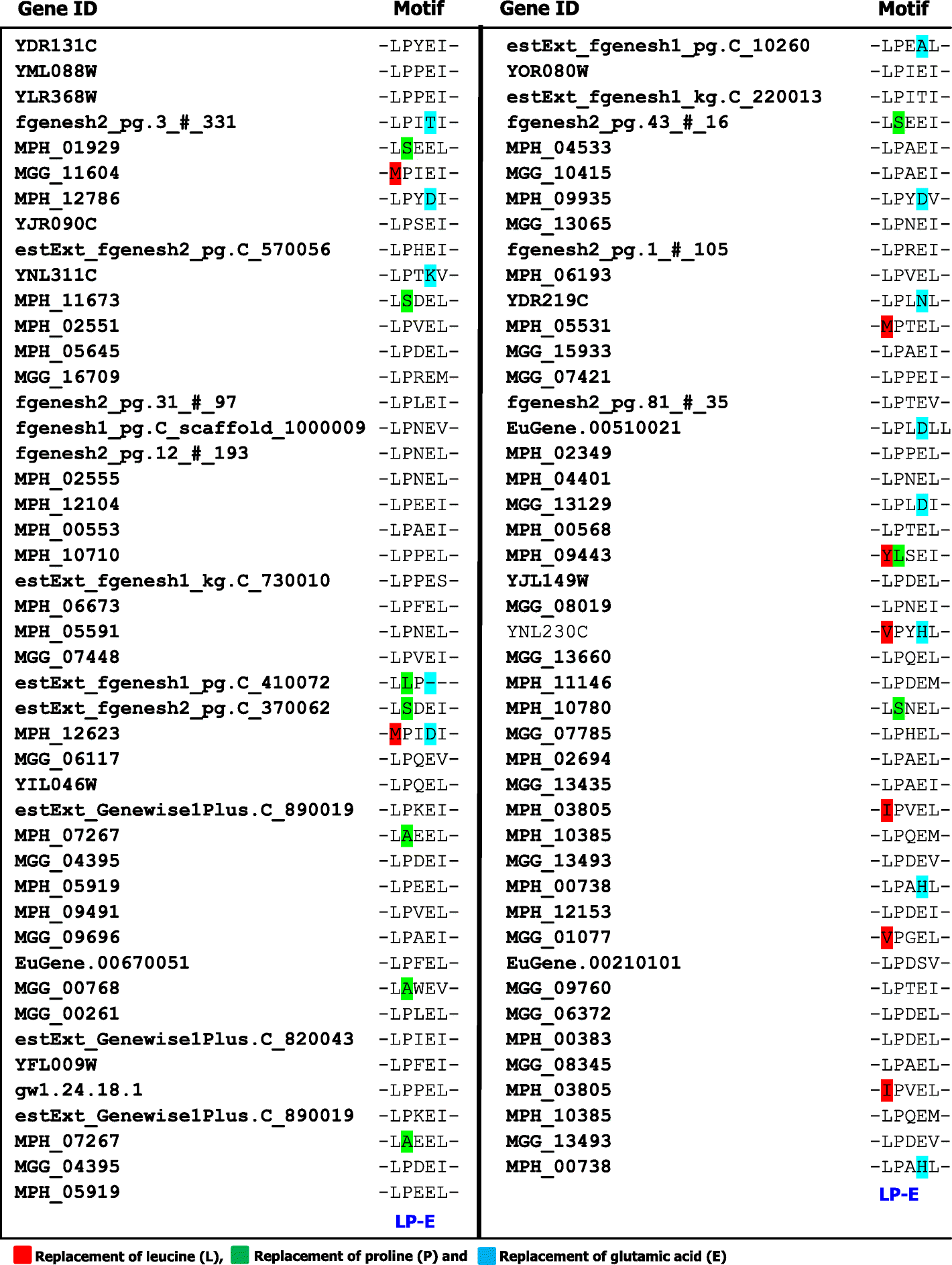
Task: Select gene ID YNL311C
Action: [x=56, y=275]
